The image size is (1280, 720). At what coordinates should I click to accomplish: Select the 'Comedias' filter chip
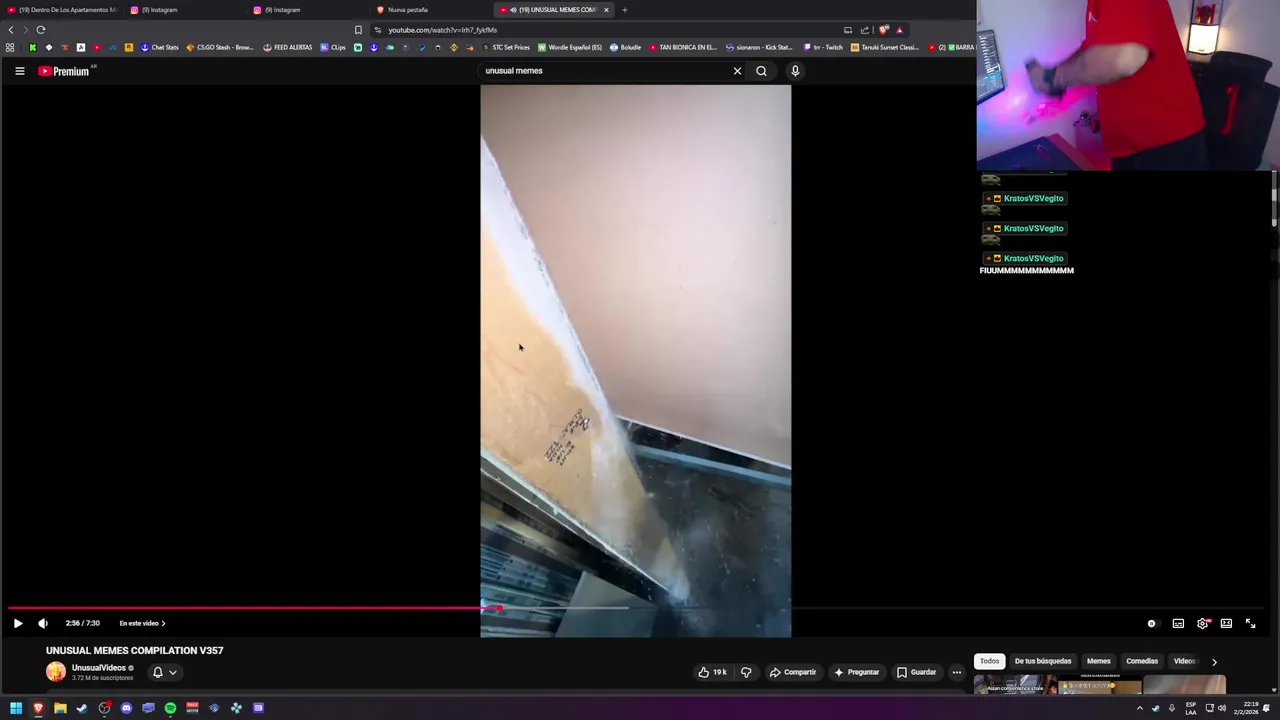pos(1142,661)
